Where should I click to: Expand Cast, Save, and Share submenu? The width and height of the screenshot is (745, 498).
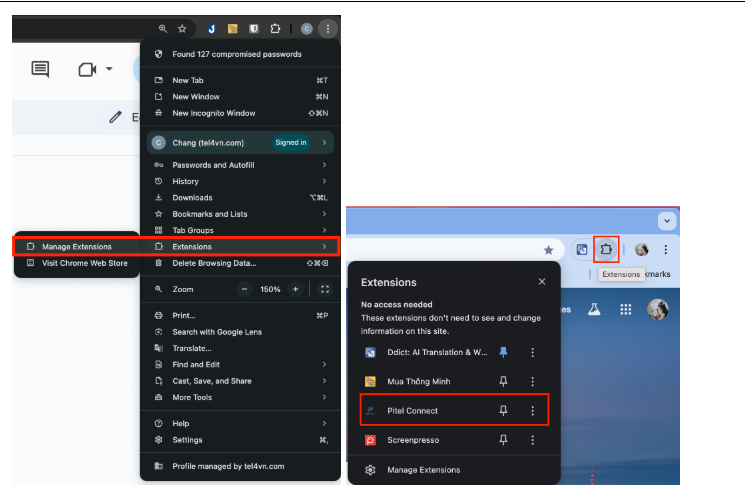[x=240, y=381]
